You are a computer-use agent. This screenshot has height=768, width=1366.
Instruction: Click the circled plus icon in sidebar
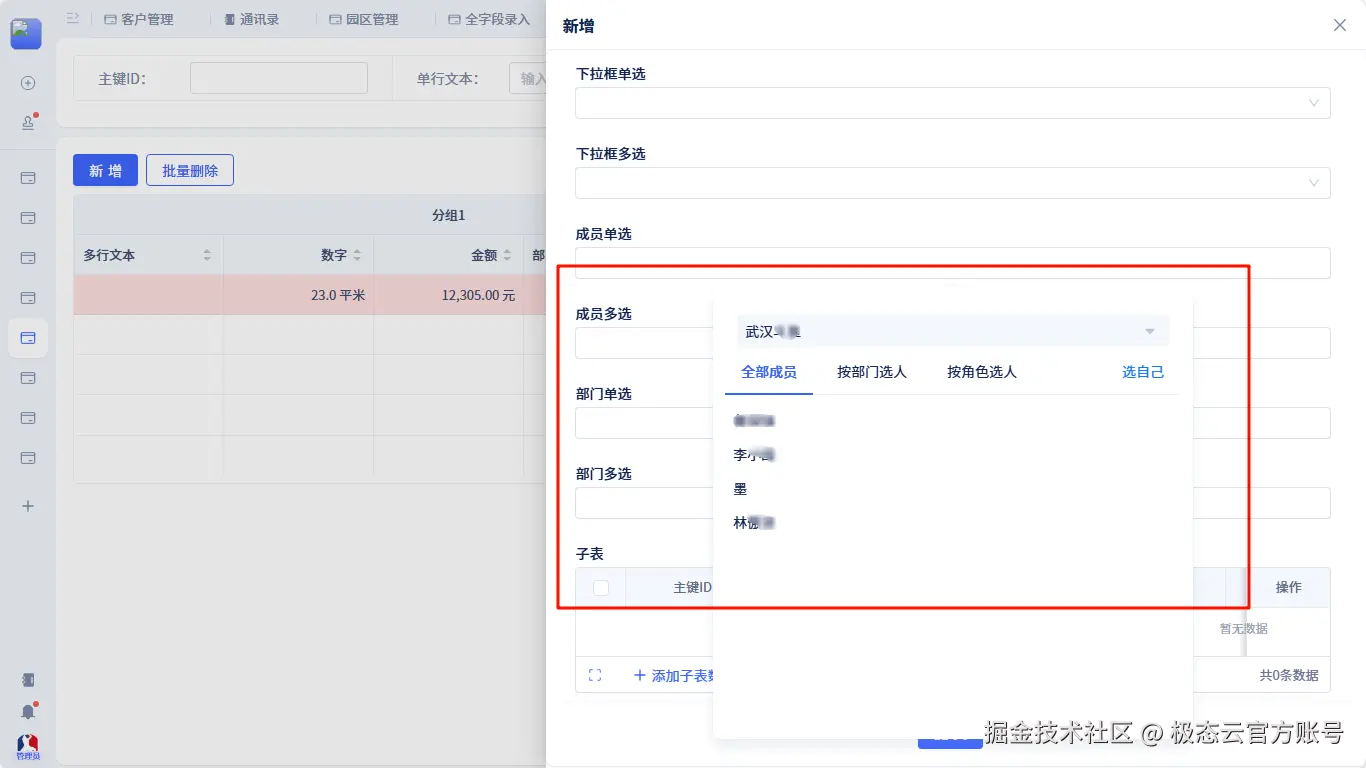[x=28, y=83]
